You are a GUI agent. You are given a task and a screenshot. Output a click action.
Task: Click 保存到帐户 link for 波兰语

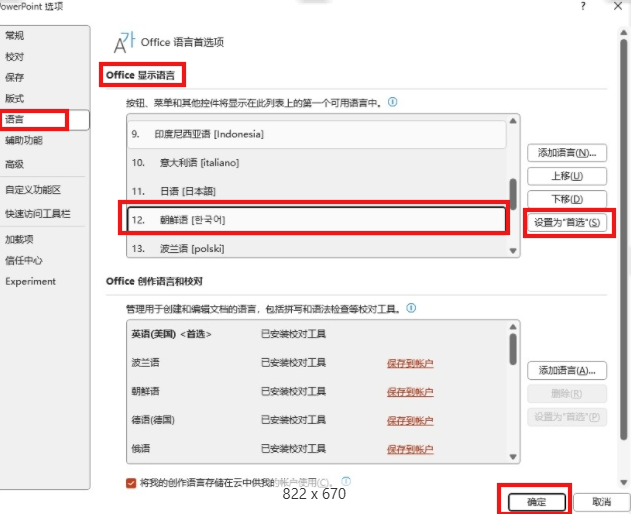point(410,363)
